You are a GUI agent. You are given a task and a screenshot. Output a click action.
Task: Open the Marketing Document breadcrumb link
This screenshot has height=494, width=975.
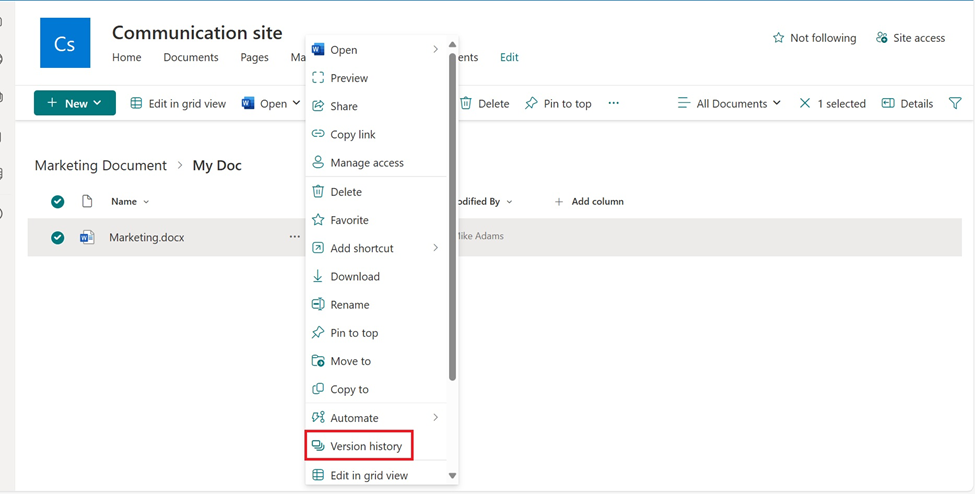point(100,165)
